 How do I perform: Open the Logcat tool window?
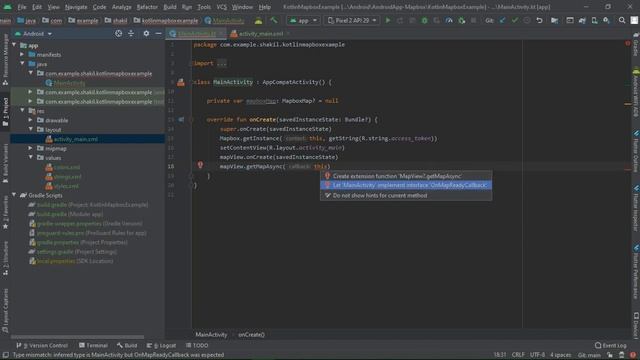coord(161,345)
